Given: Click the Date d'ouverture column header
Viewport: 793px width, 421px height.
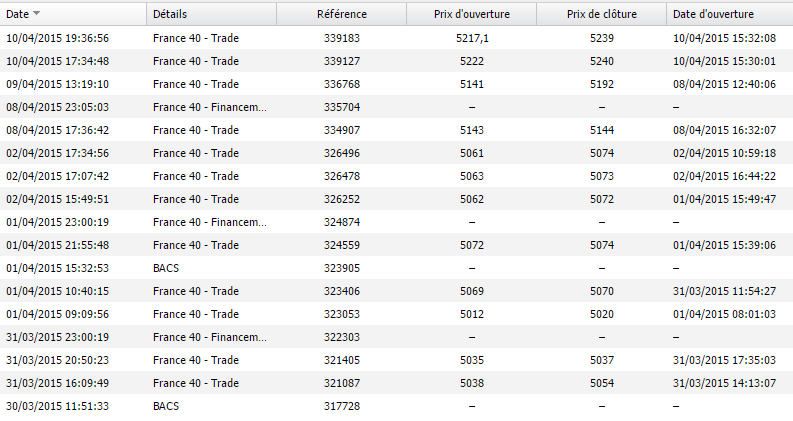Looking at the screenshot, I should pos(713,14).
